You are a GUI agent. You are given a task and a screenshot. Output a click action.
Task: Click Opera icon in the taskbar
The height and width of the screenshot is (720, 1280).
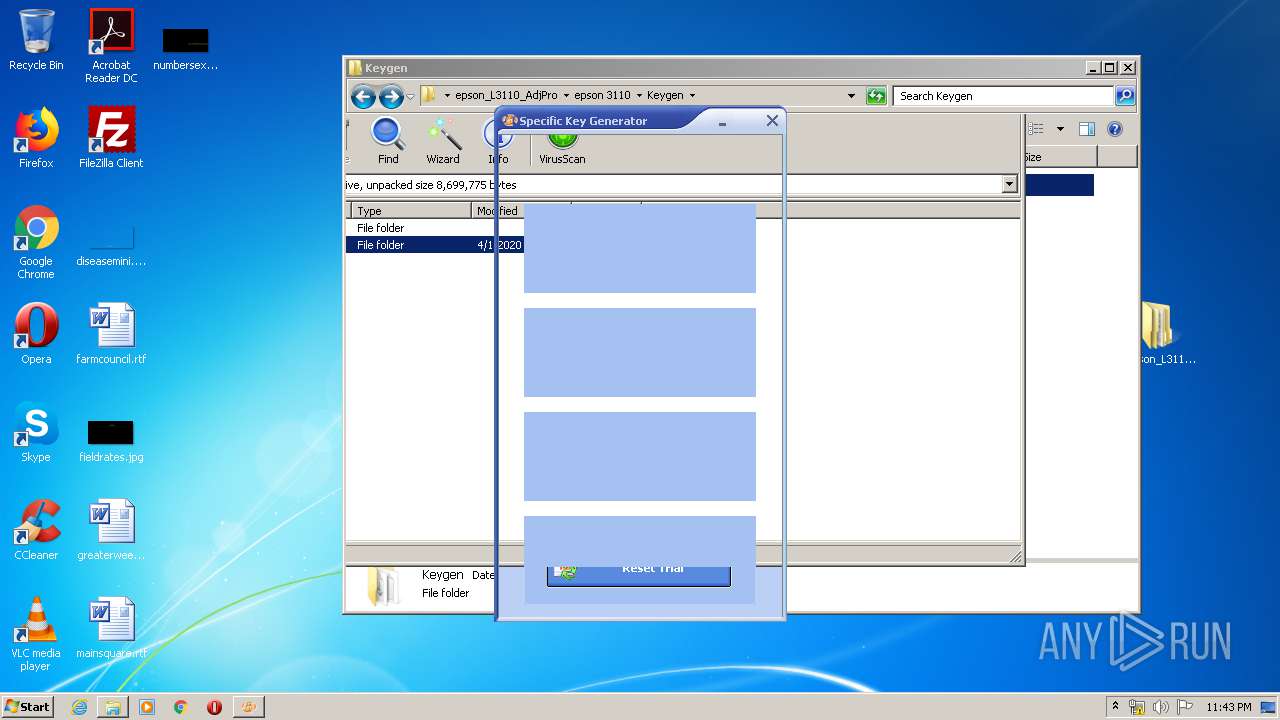[x=214, y=707]
